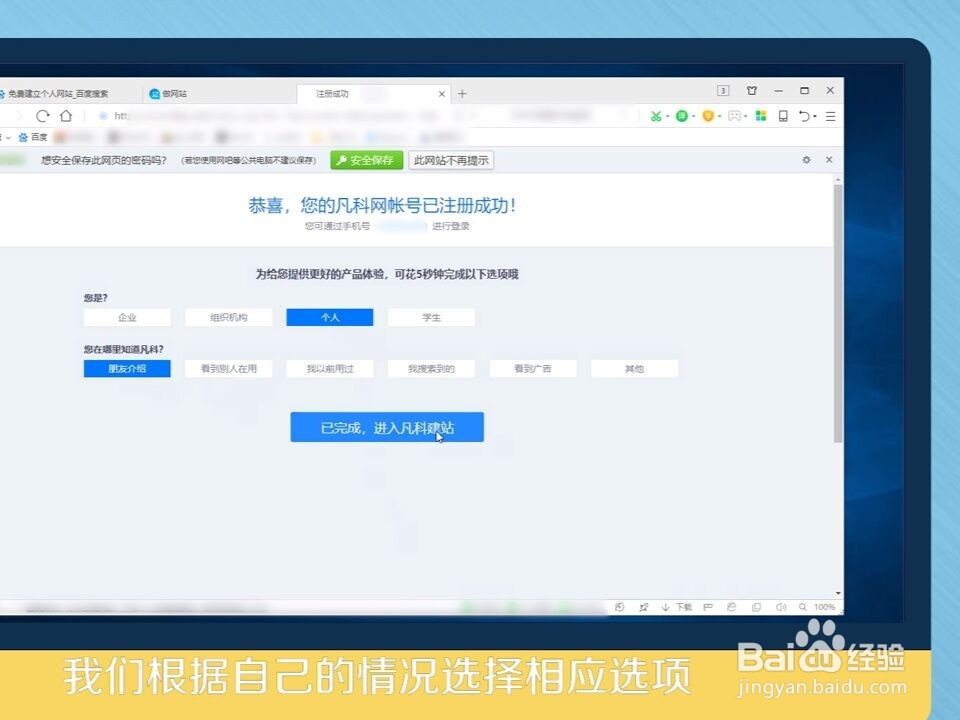Choose 看到别人在用 as source
The height and width of the screenshot is (720, 960).
click(x=228, y=369)
